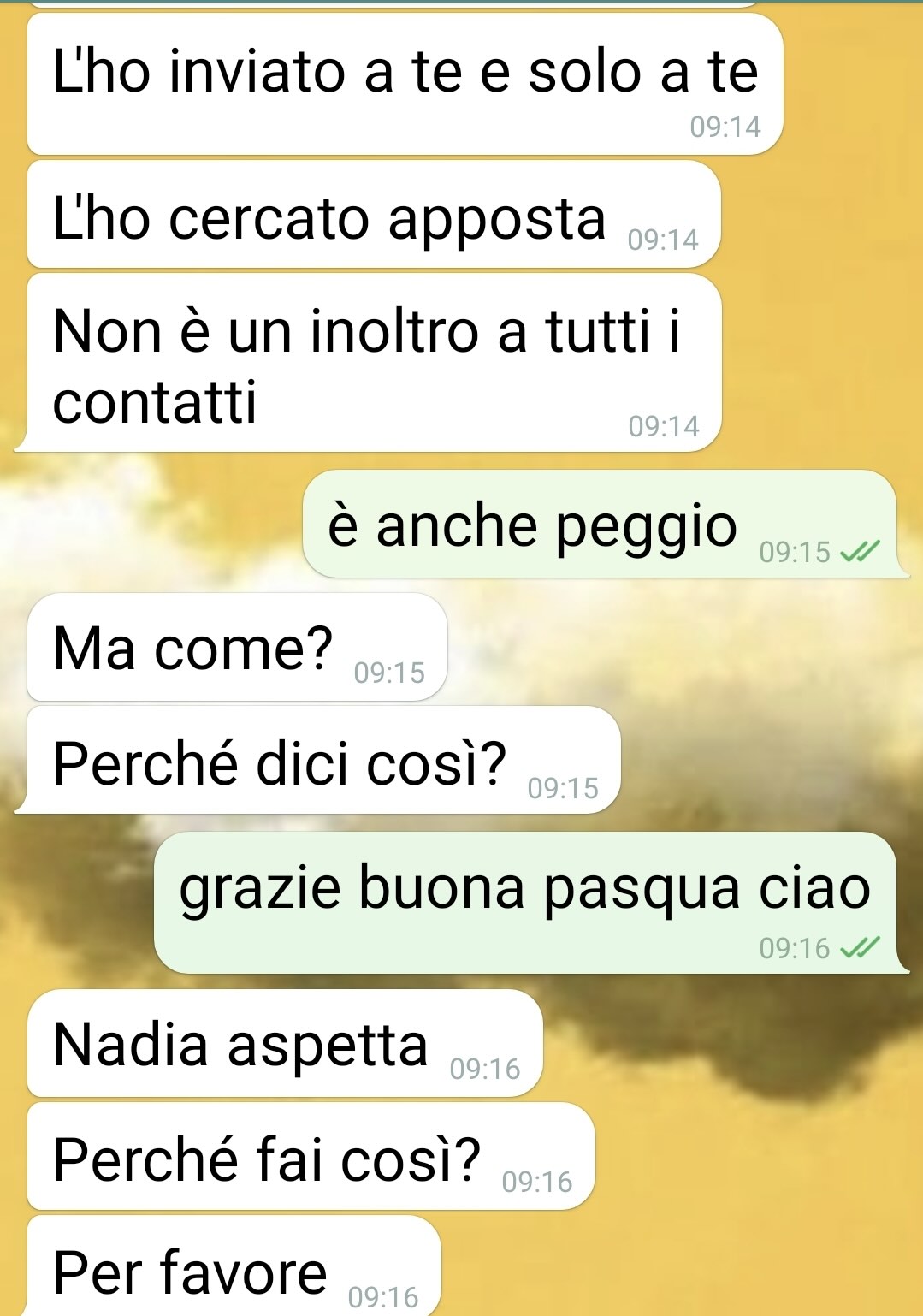
Task: Select the "Perché dici così?" message
Action: tap(323, 760)
